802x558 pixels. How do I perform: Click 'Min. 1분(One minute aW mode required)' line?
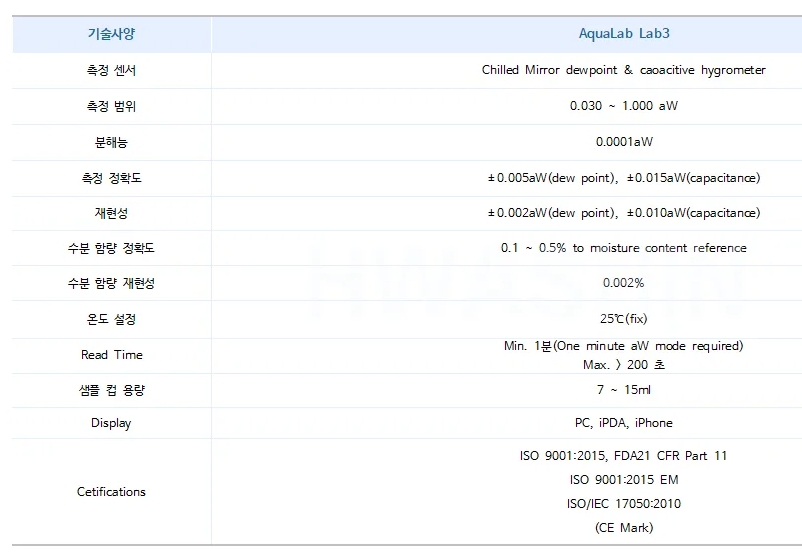click(x=623, y=346)
